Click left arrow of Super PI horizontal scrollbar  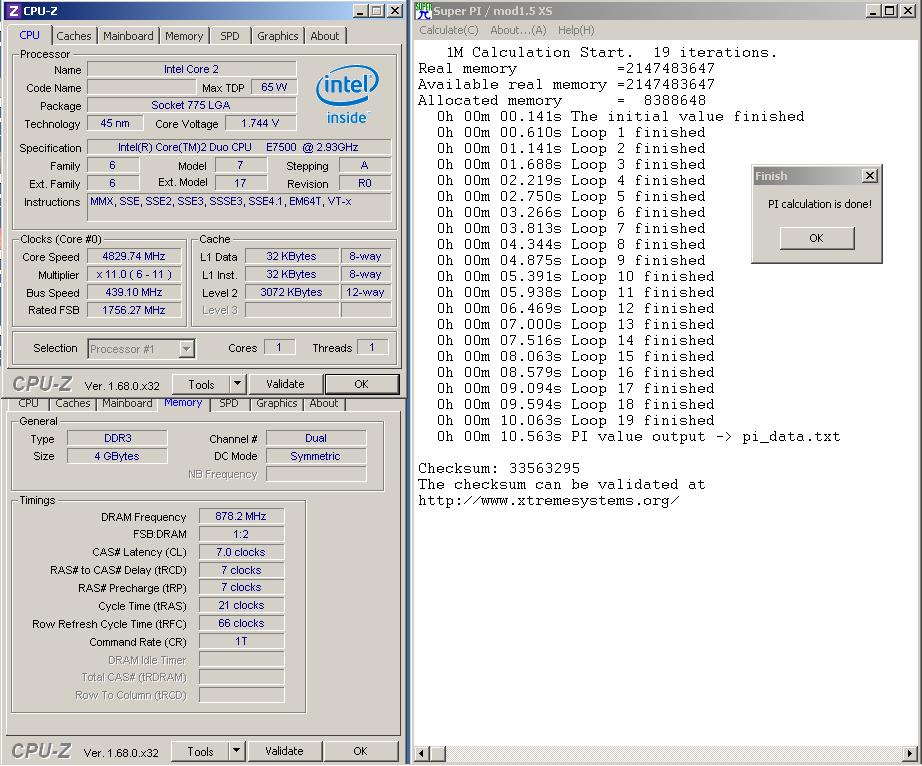coord(421,752)
